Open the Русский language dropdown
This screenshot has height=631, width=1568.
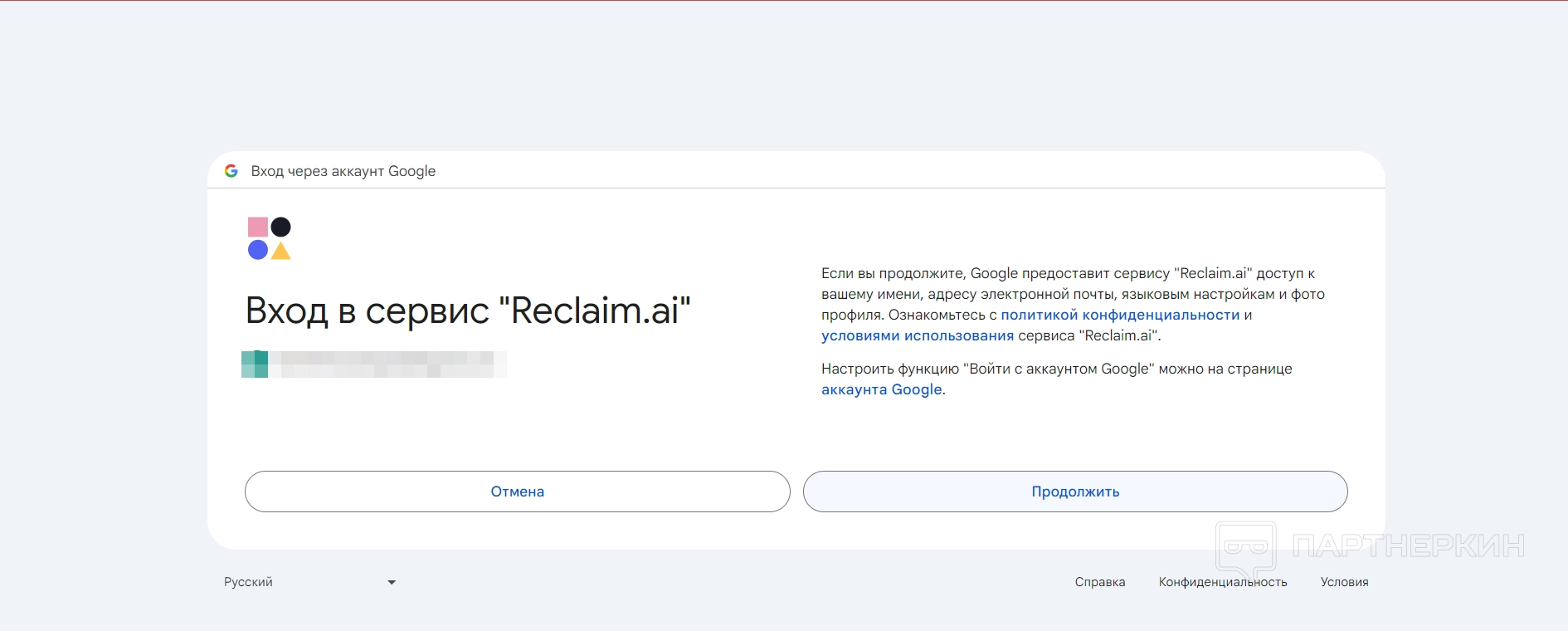click(310, 582)
